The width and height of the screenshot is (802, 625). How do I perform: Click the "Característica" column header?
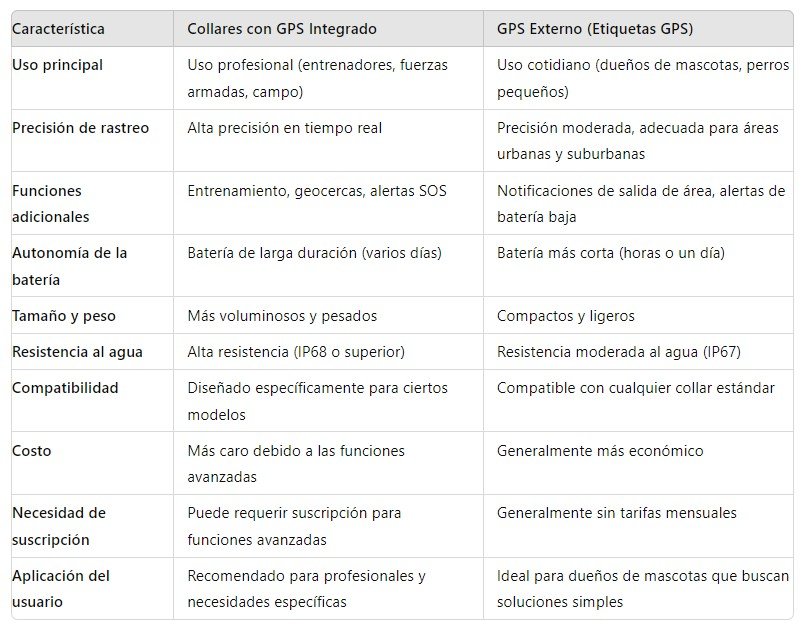pos(58,29)
